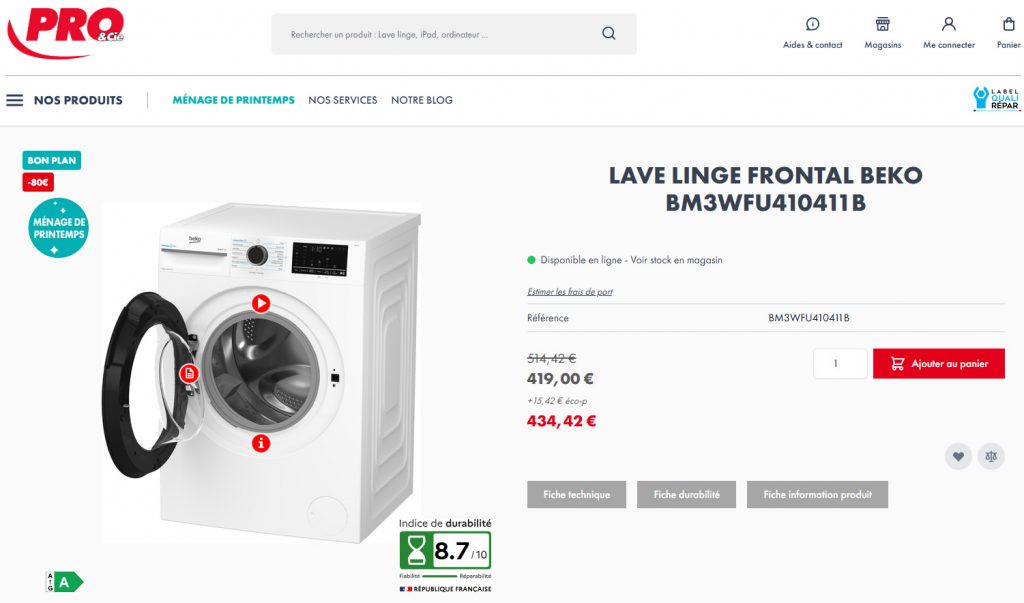Open the Fiche durabilité tab
Screen dimensions: 1024x603
click(686, 495)
